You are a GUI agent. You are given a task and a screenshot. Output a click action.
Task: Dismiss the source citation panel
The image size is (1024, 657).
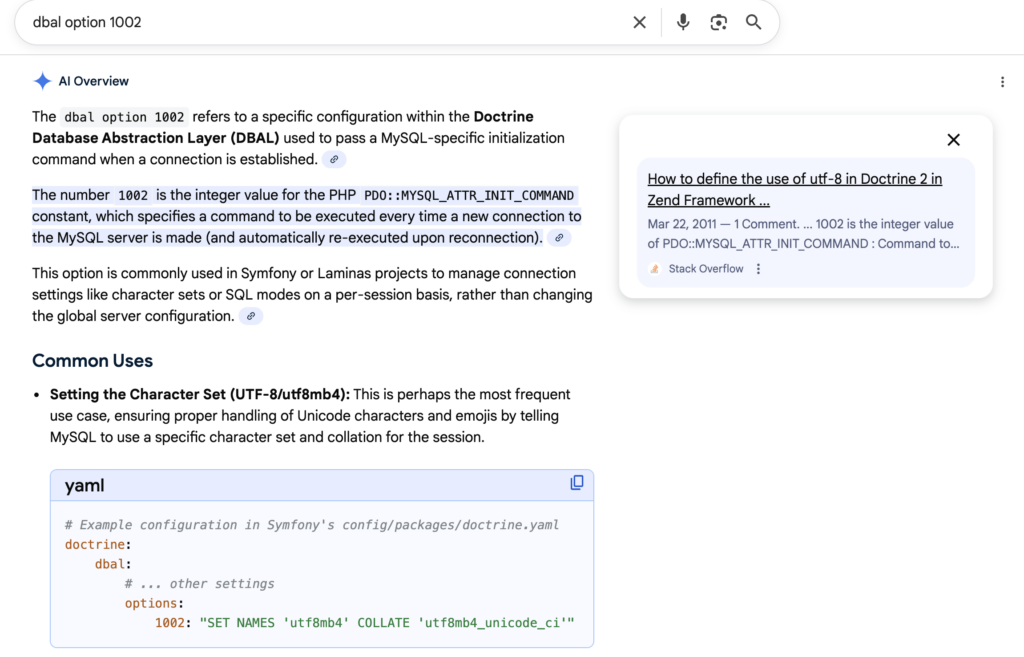tap(953, 140)
